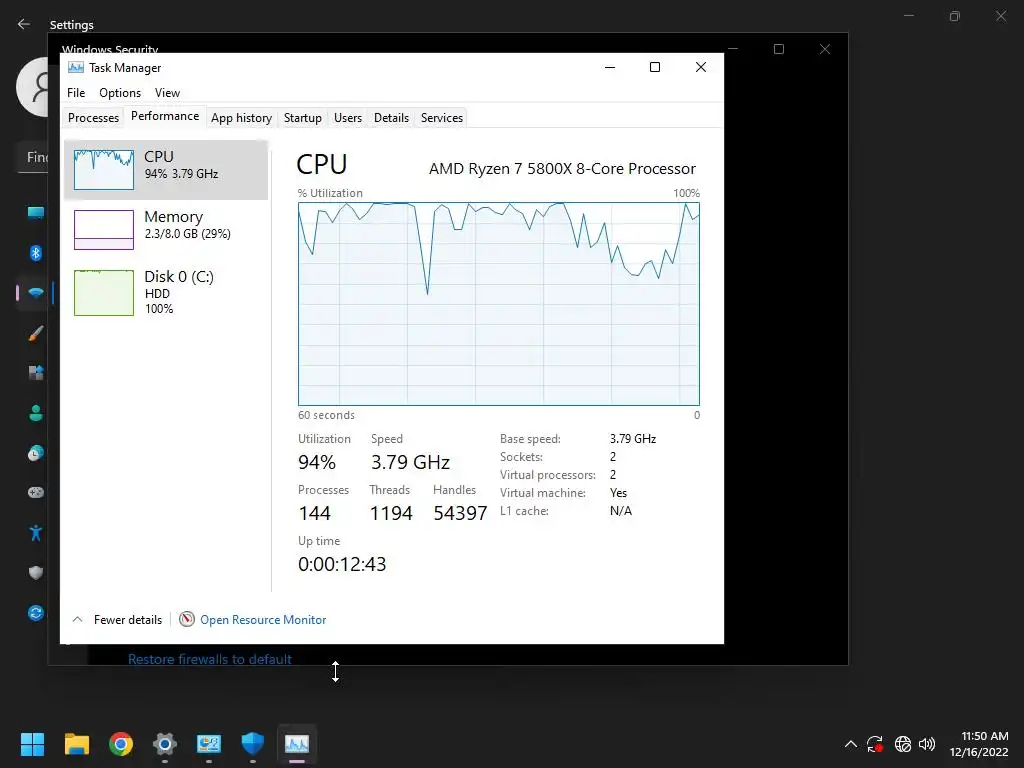Switch to Windows Security shield on taskbar
1024x768 pixels.
(253, 744)
